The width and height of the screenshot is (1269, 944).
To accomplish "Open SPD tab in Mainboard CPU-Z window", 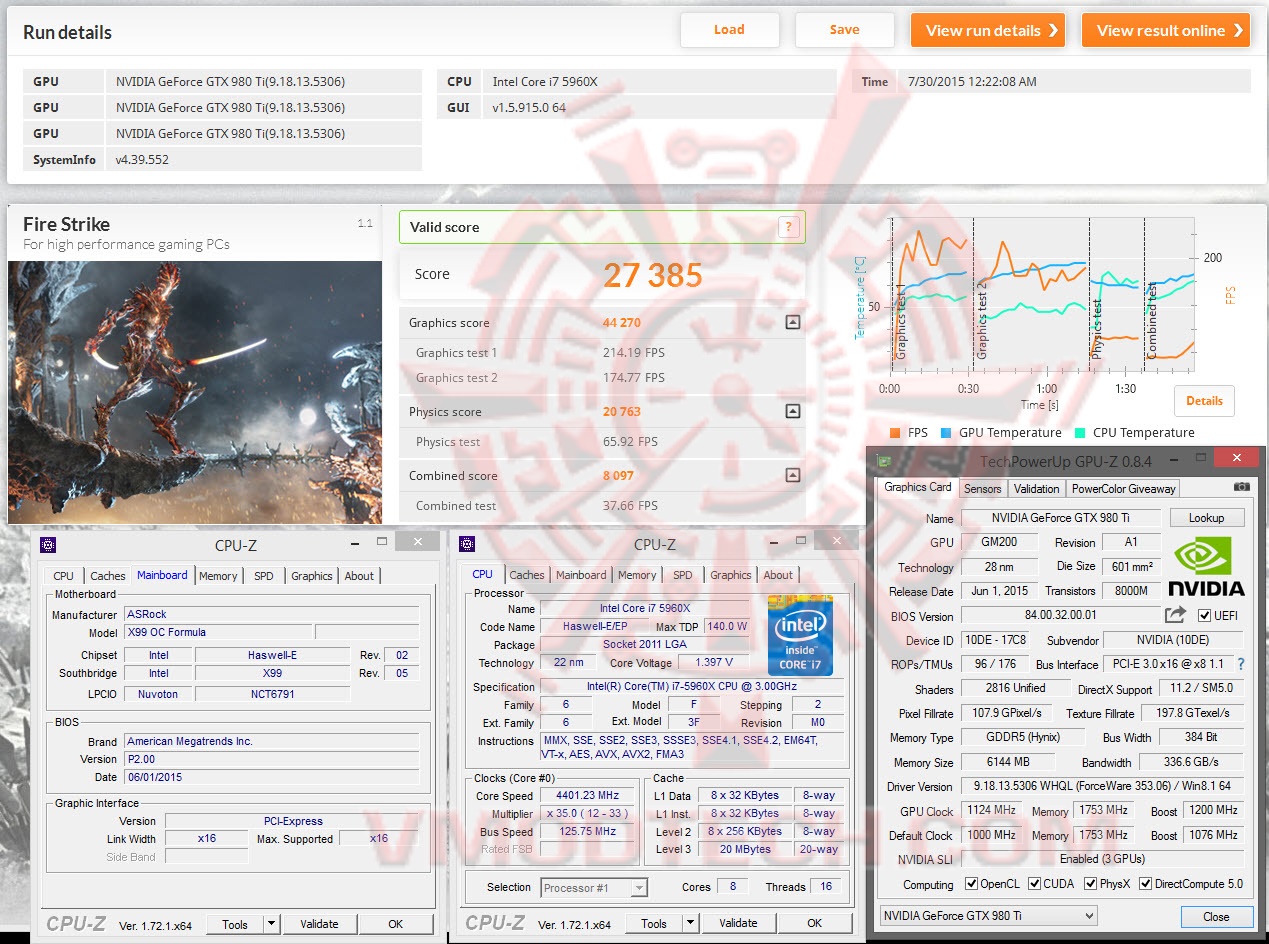I will (x=264, y=576).
